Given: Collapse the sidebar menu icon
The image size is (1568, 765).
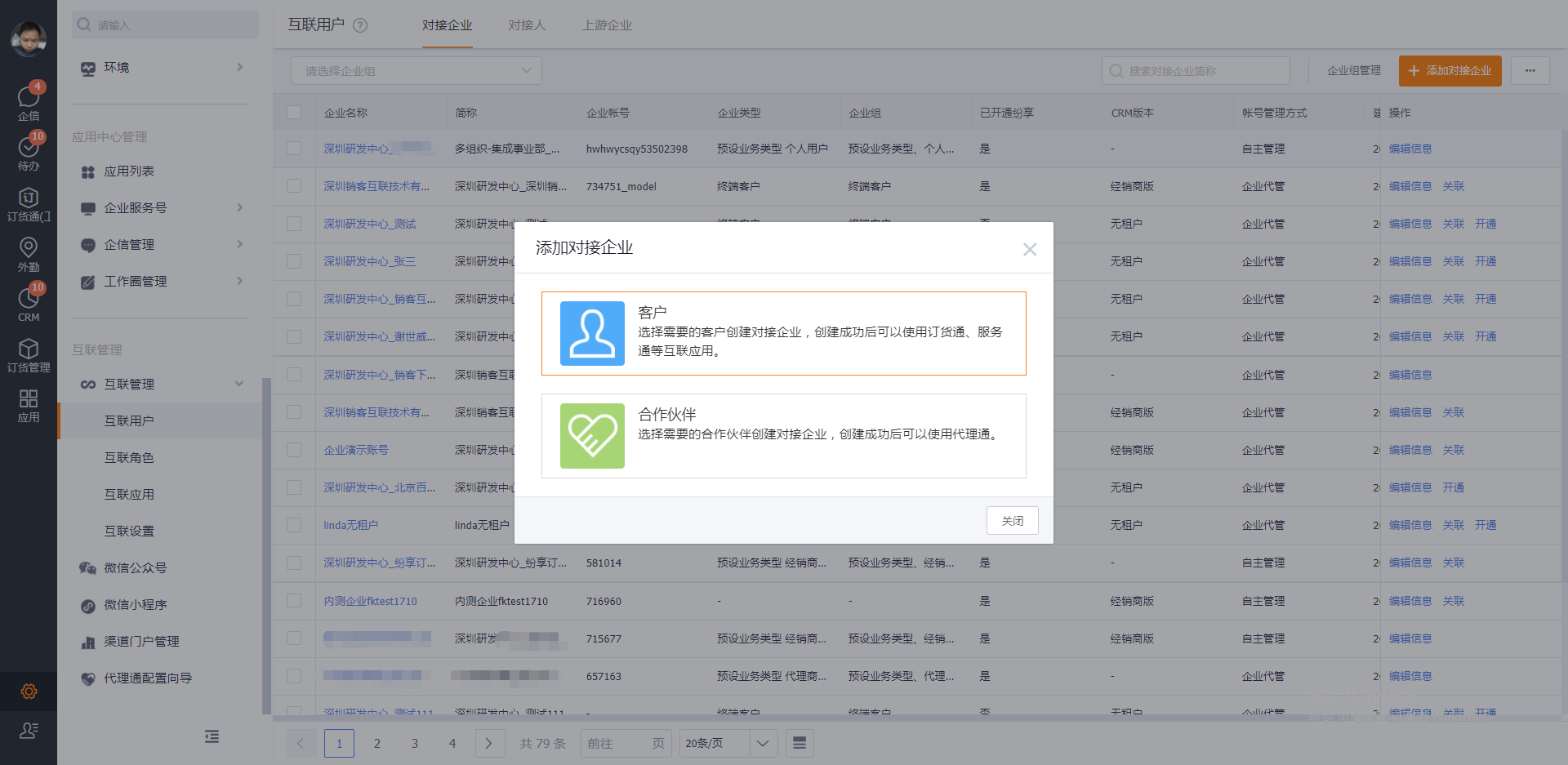Looking at the screenshot, I should (212, 736).
